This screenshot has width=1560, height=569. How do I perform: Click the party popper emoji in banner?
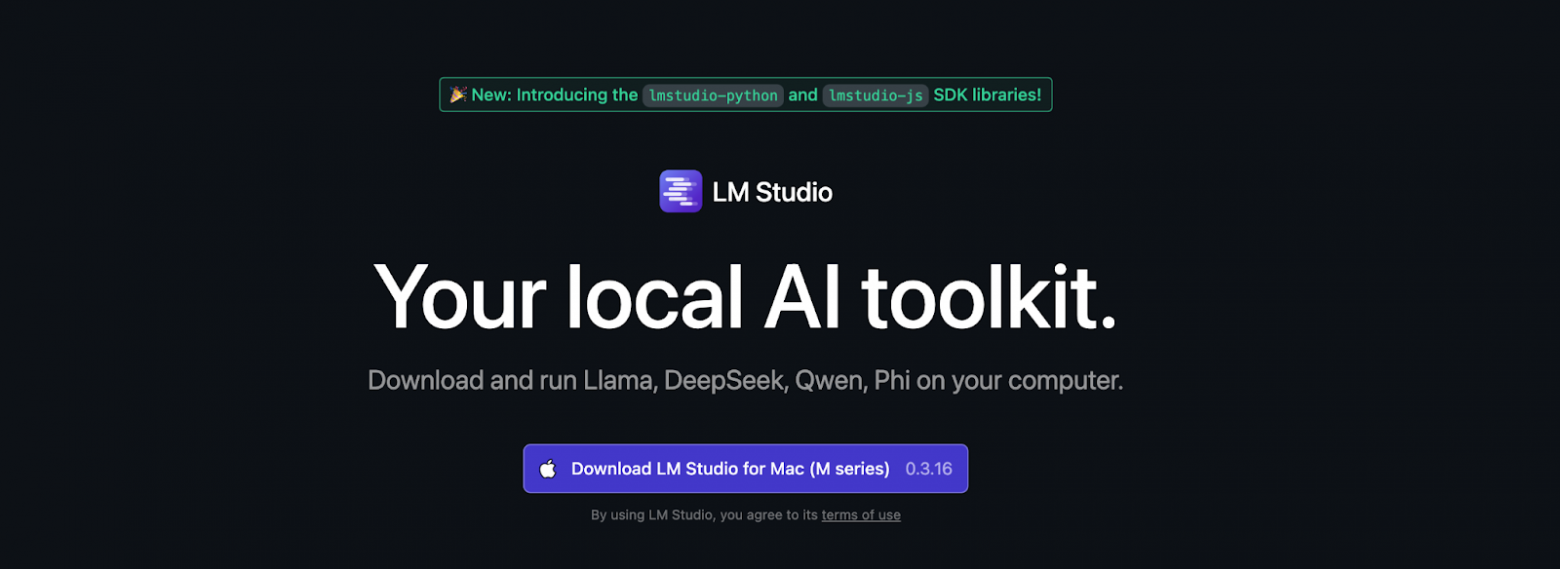click(x=458, y=95)
